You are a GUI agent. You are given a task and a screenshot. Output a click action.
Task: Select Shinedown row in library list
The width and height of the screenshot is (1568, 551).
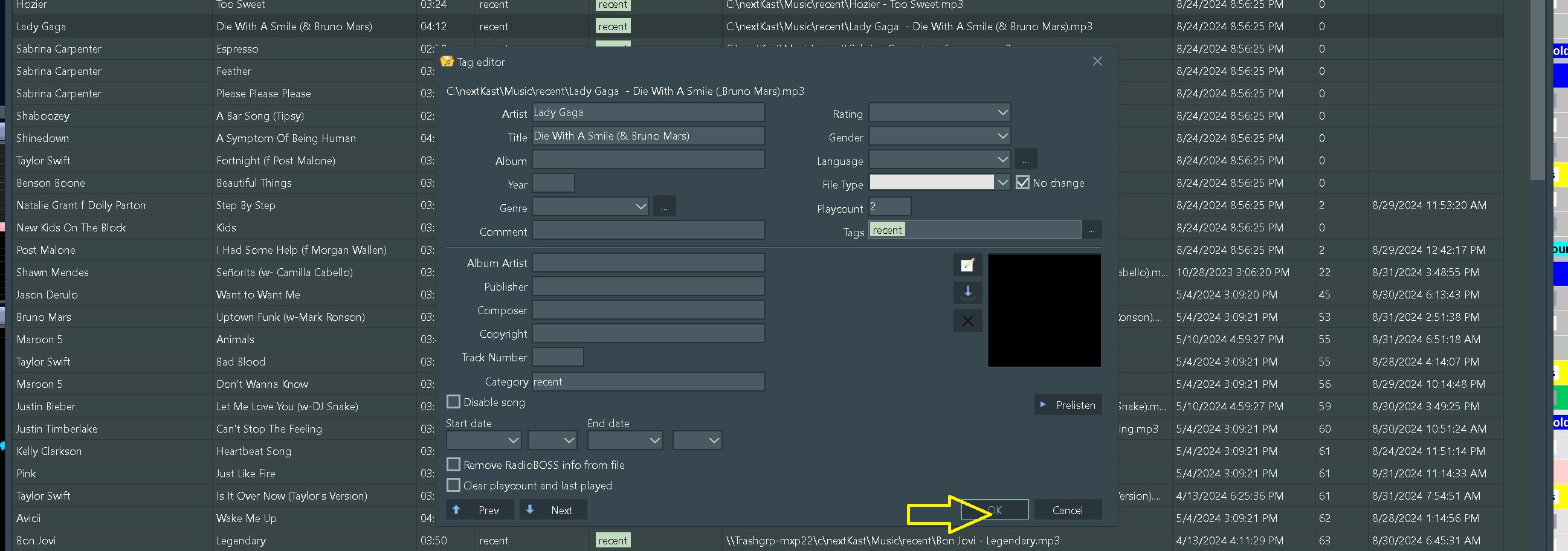coord(224,138)
